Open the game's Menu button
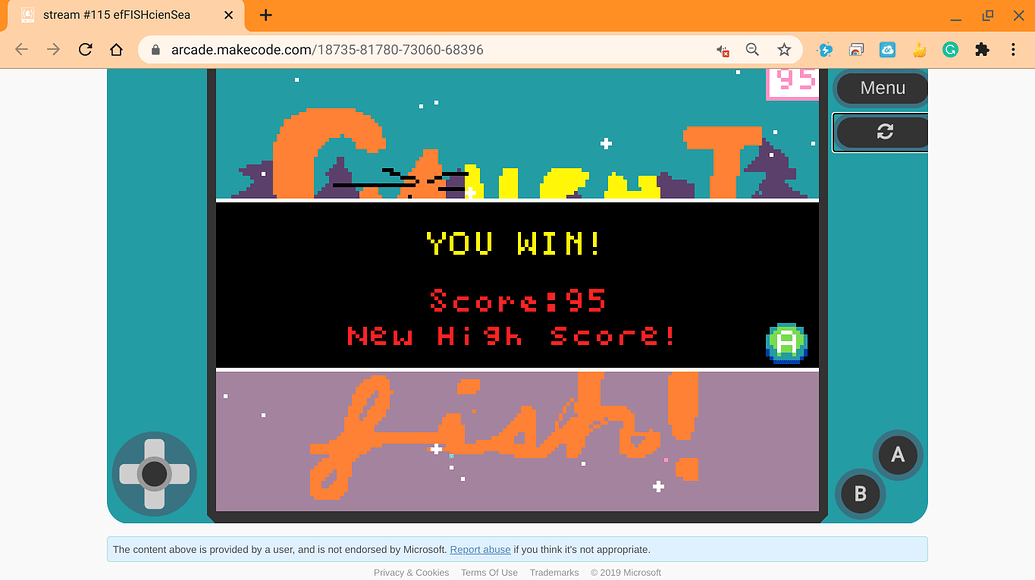 [880, 88]
